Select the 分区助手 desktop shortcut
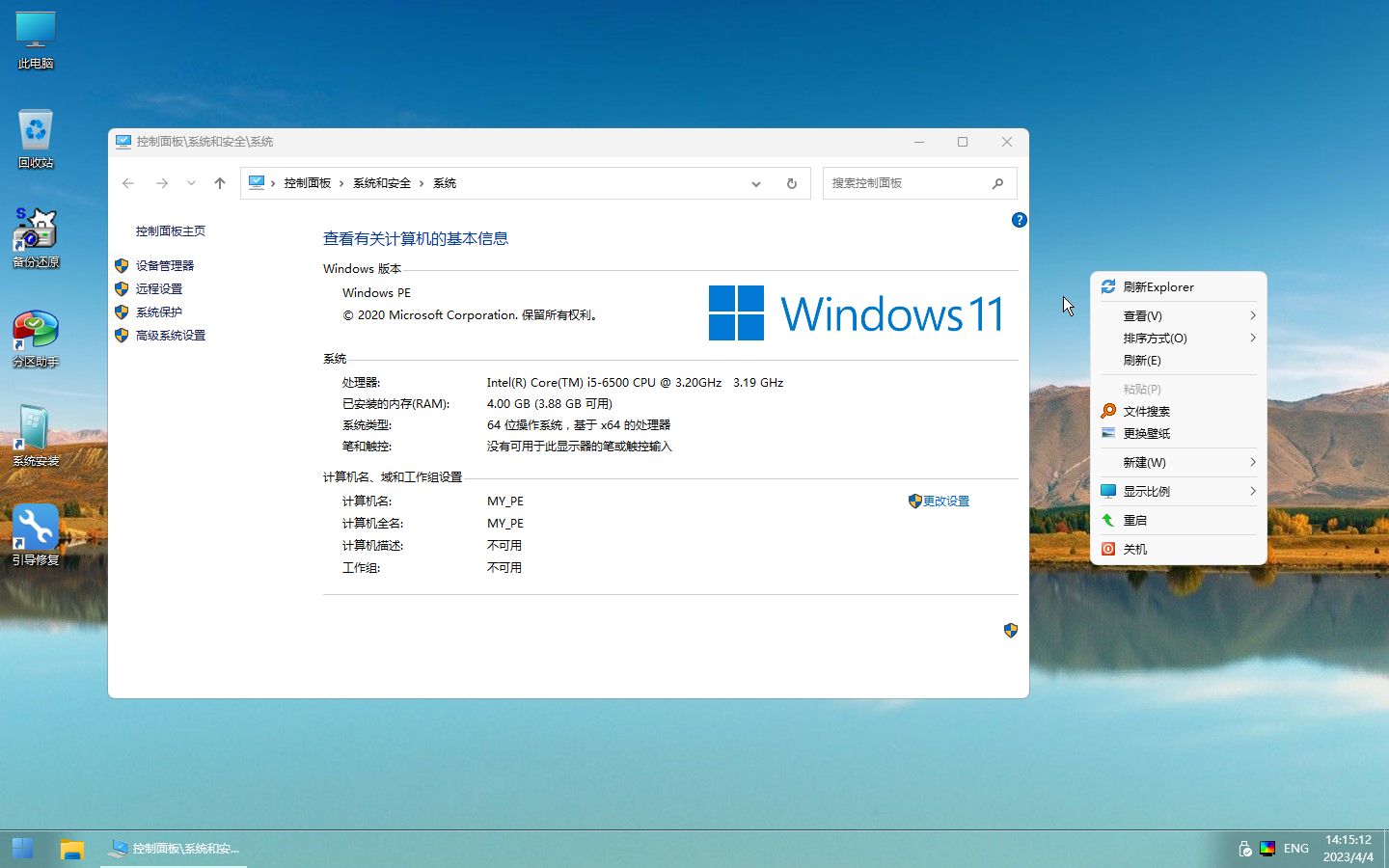The image size is (1389, 868). point(36,339)
